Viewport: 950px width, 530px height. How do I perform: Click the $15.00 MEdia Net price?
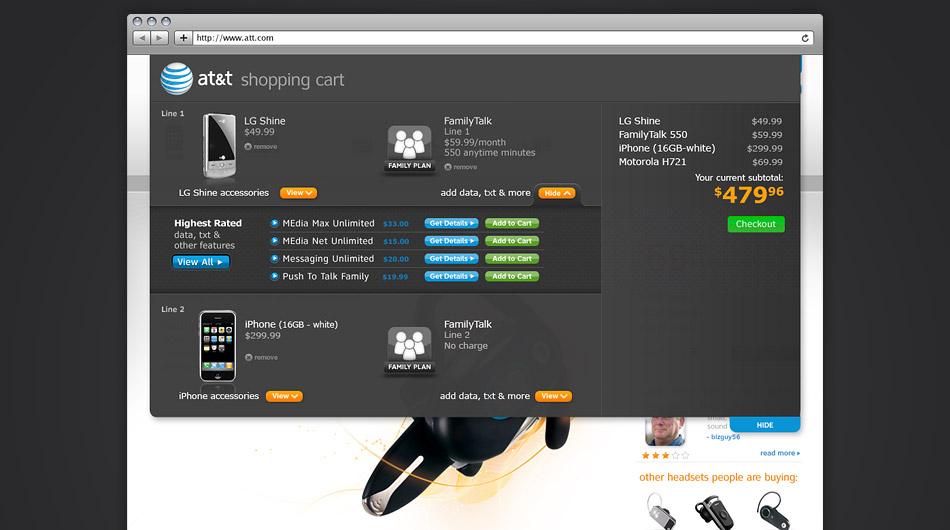pos(396,241)
